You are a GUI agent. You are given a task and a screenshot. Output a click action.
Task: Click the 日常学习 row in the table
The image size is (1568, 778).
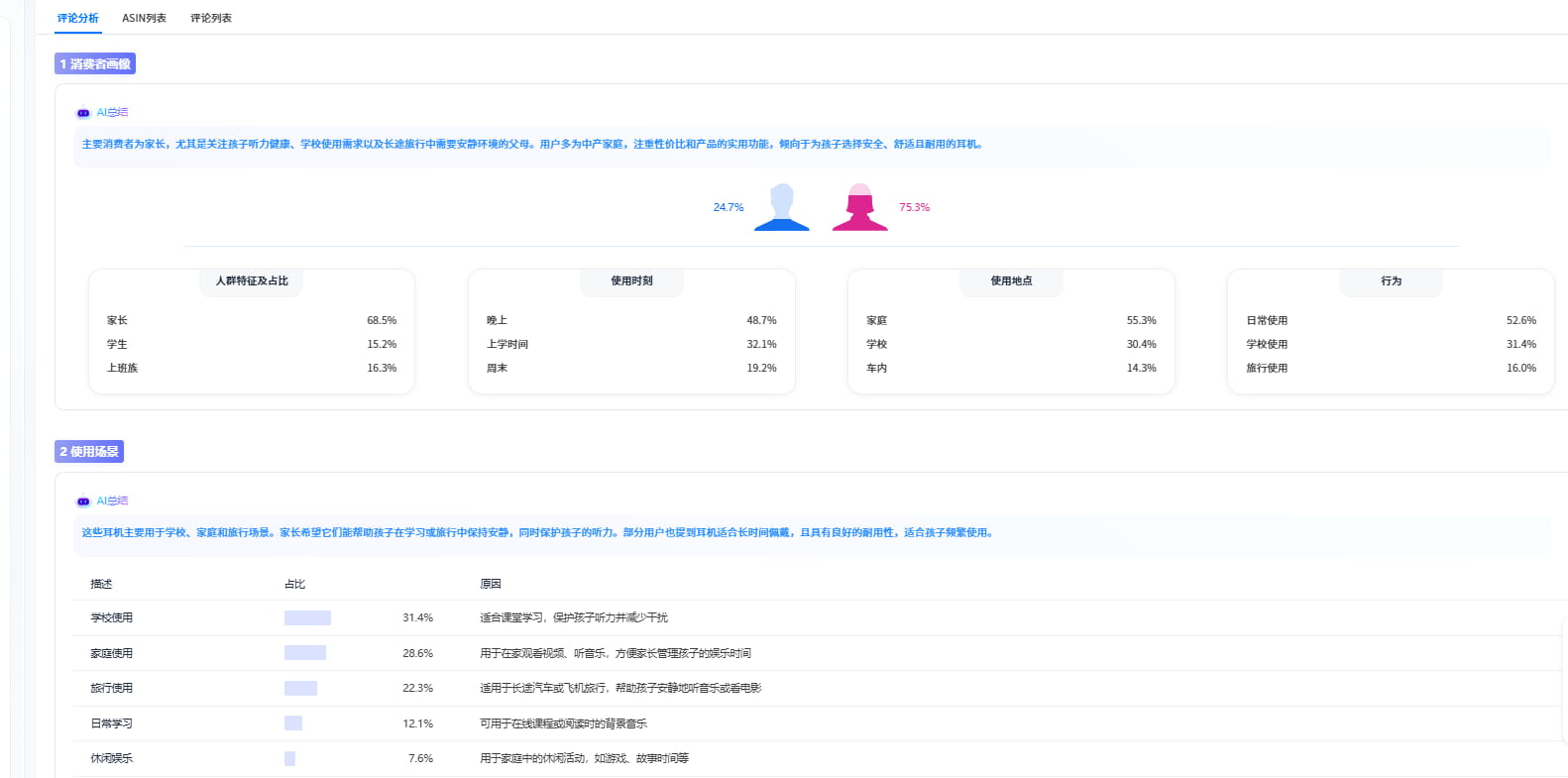[112, 723]
